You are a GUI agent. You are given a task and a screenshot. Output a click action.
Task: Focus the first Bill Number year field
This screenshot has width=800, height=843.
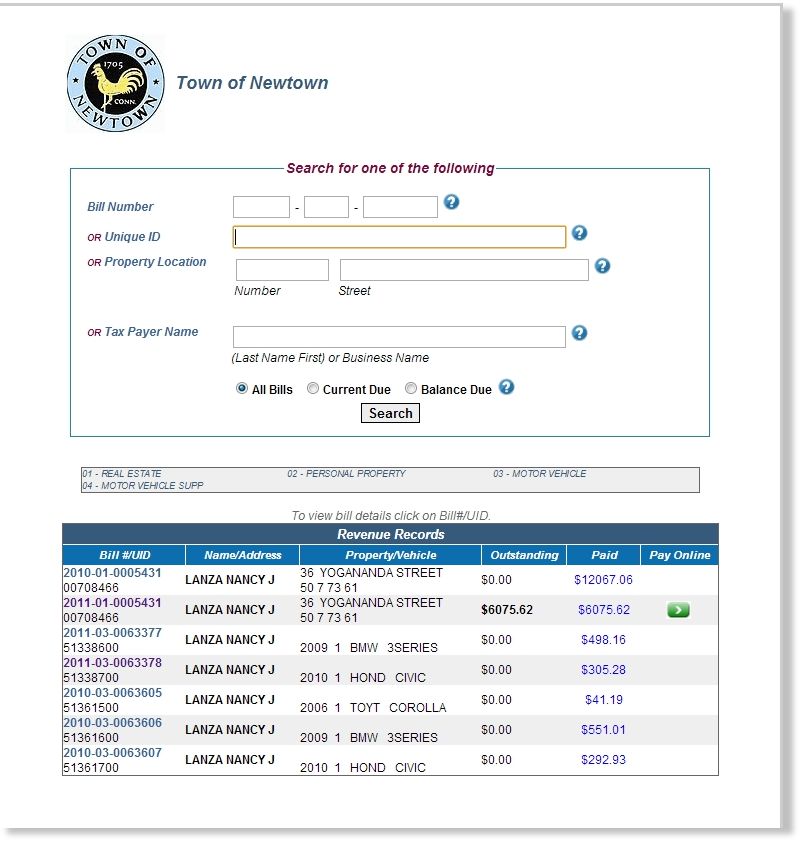pyautogui.click(x=261, y=207)
